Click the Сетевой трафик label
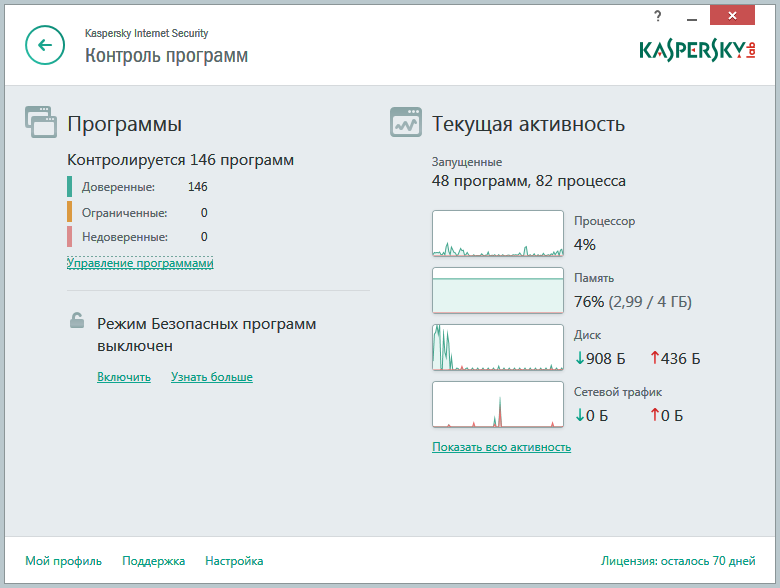The width and height of the screenshot is (780, 588). tap(618, 392)
